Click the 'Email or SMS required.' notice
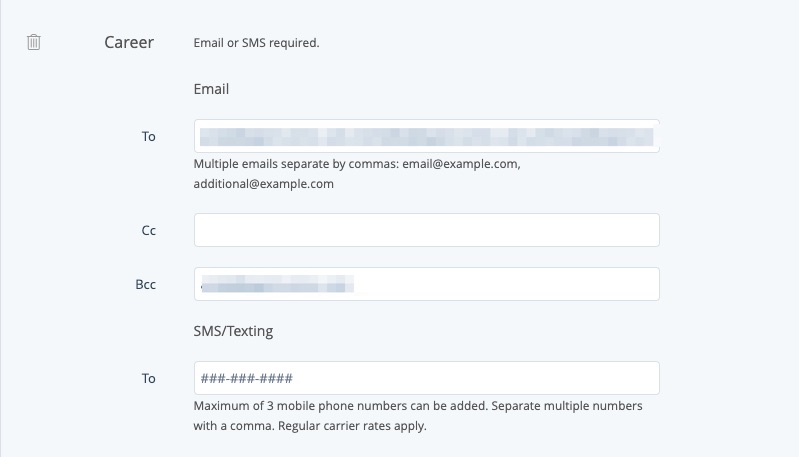The image size is (799, 457). coord(256,43)
